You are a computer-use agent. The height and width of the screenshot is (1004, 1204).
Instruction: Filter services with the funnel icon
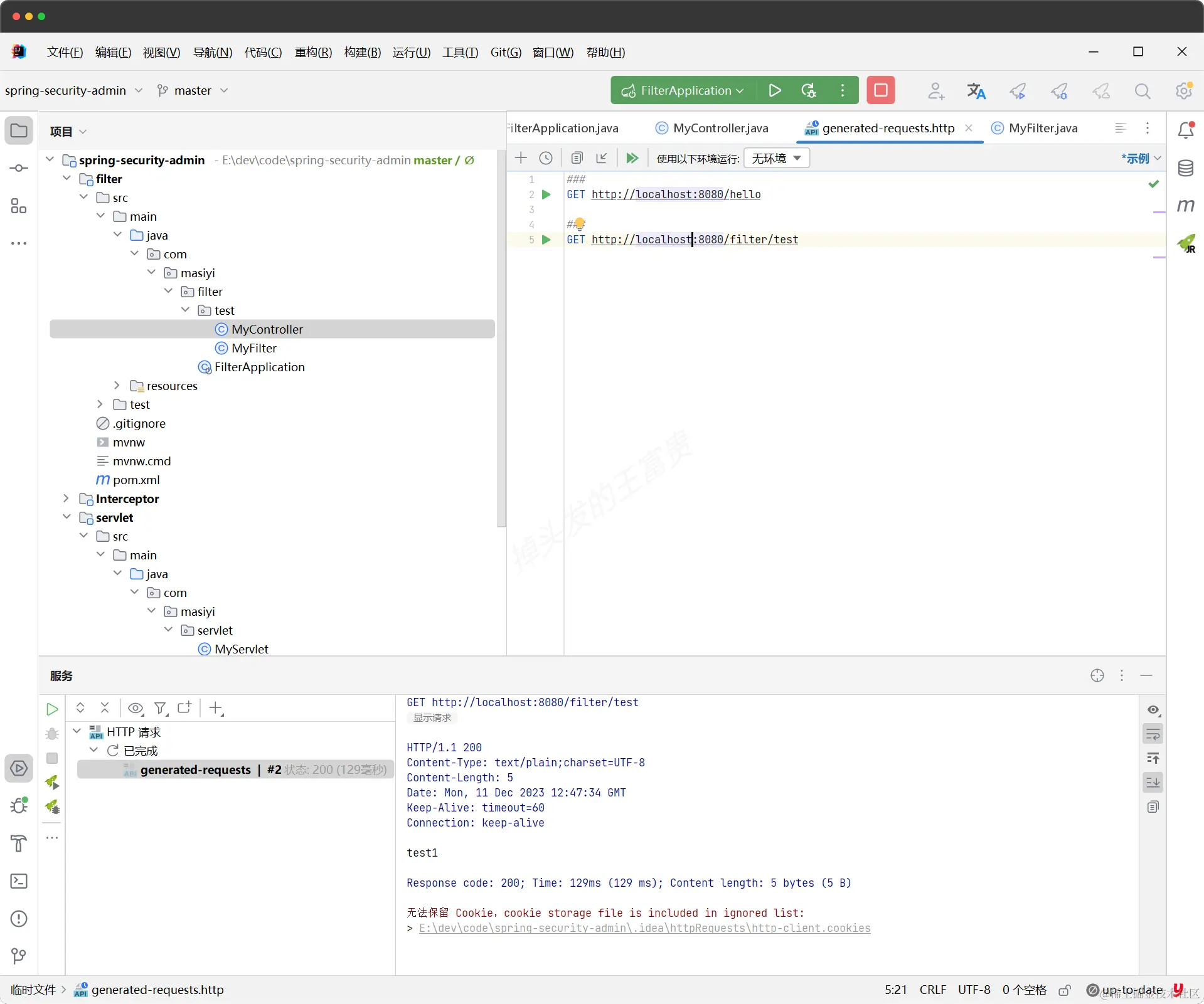161,709
